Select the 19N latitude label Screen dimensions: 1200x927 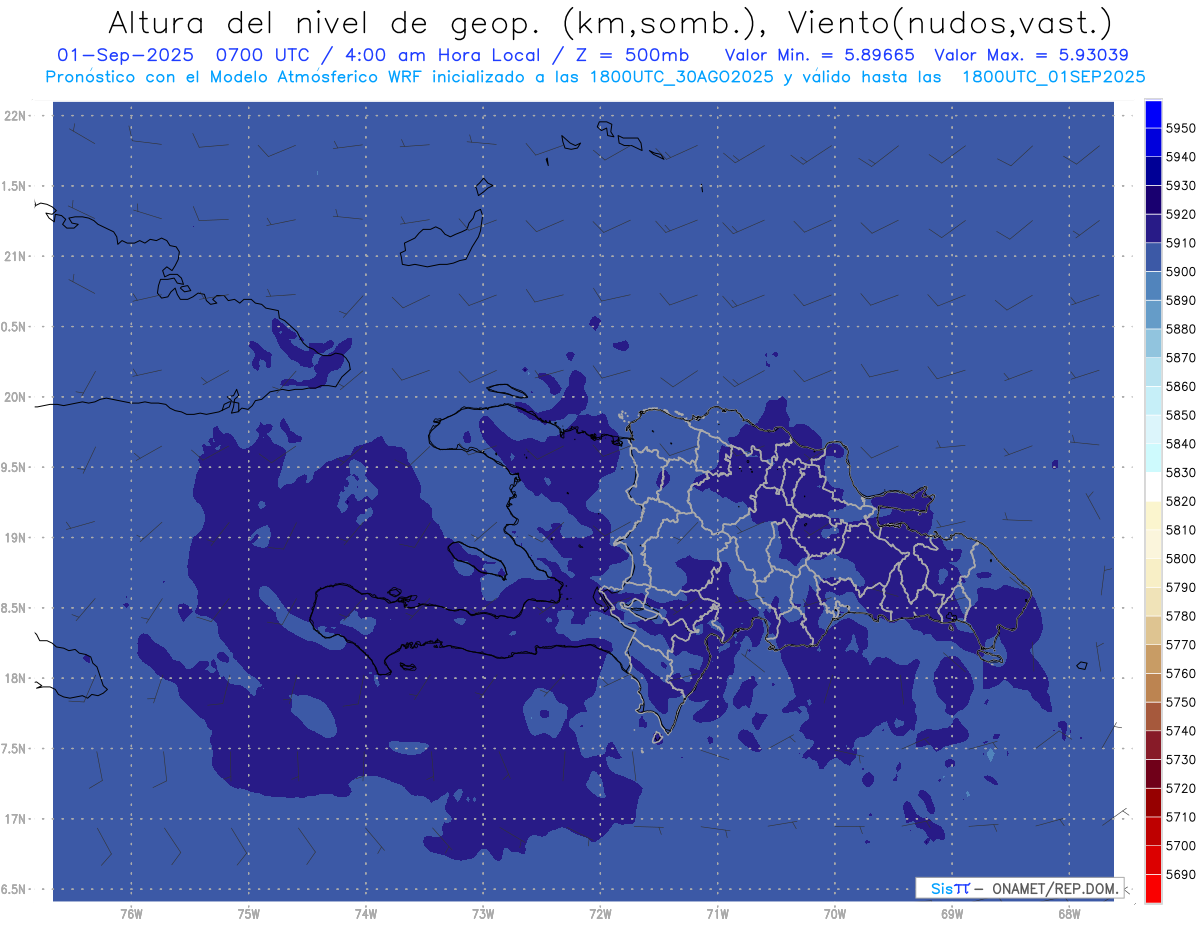click(17, 538)
